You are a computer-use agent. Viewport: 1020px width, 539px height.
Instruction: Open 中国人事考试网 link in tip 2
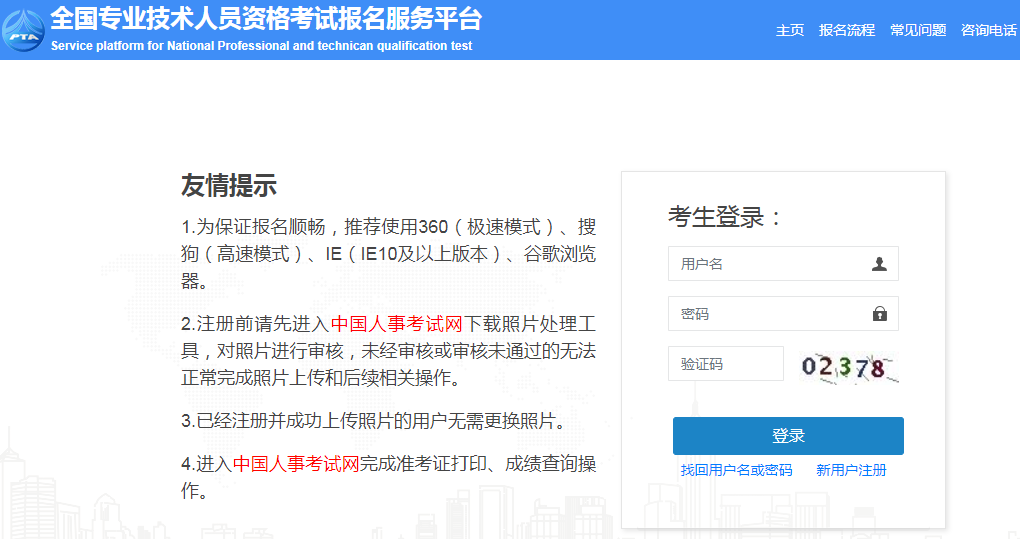397,324
